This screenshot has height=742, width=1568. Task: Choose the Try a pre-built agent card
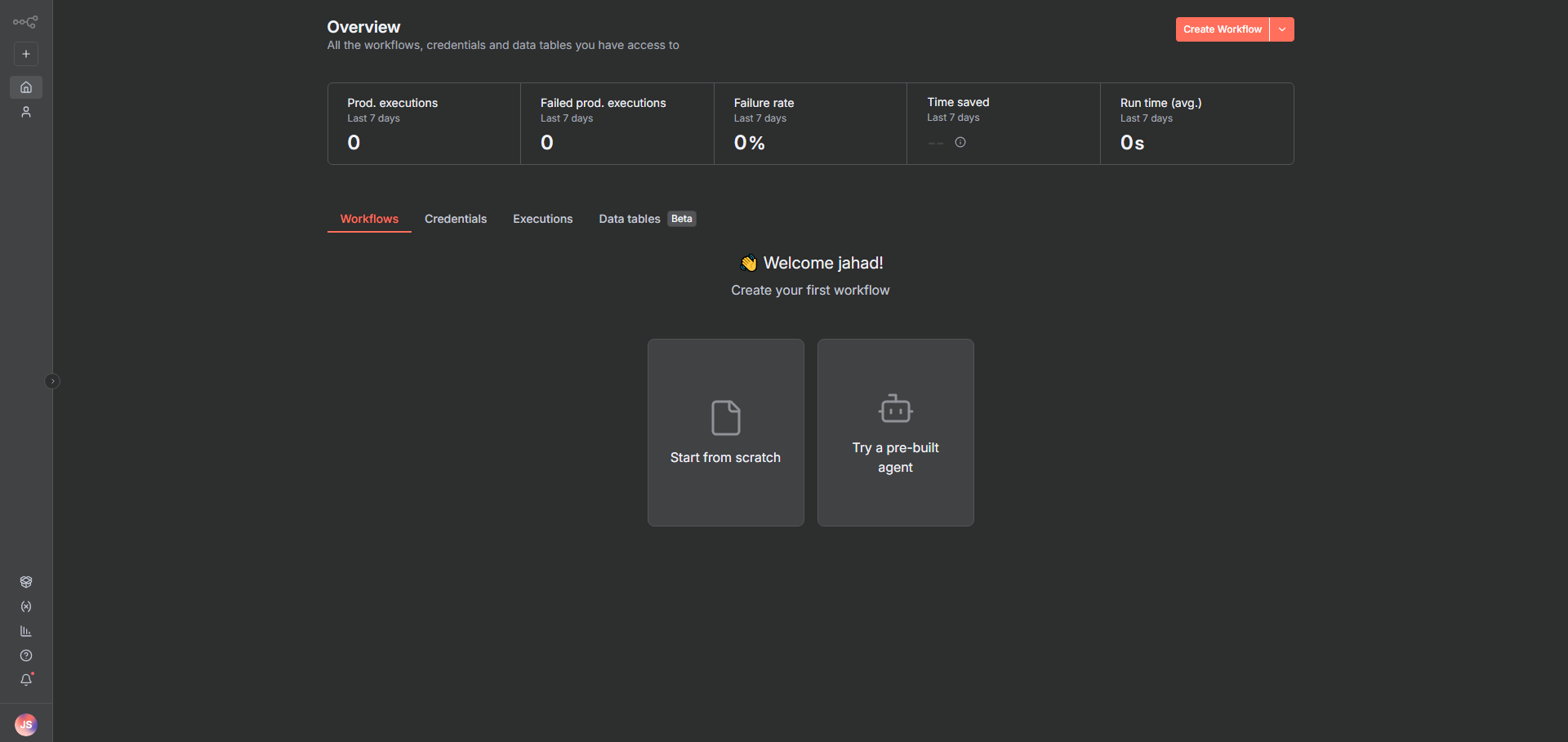(895, 433)
